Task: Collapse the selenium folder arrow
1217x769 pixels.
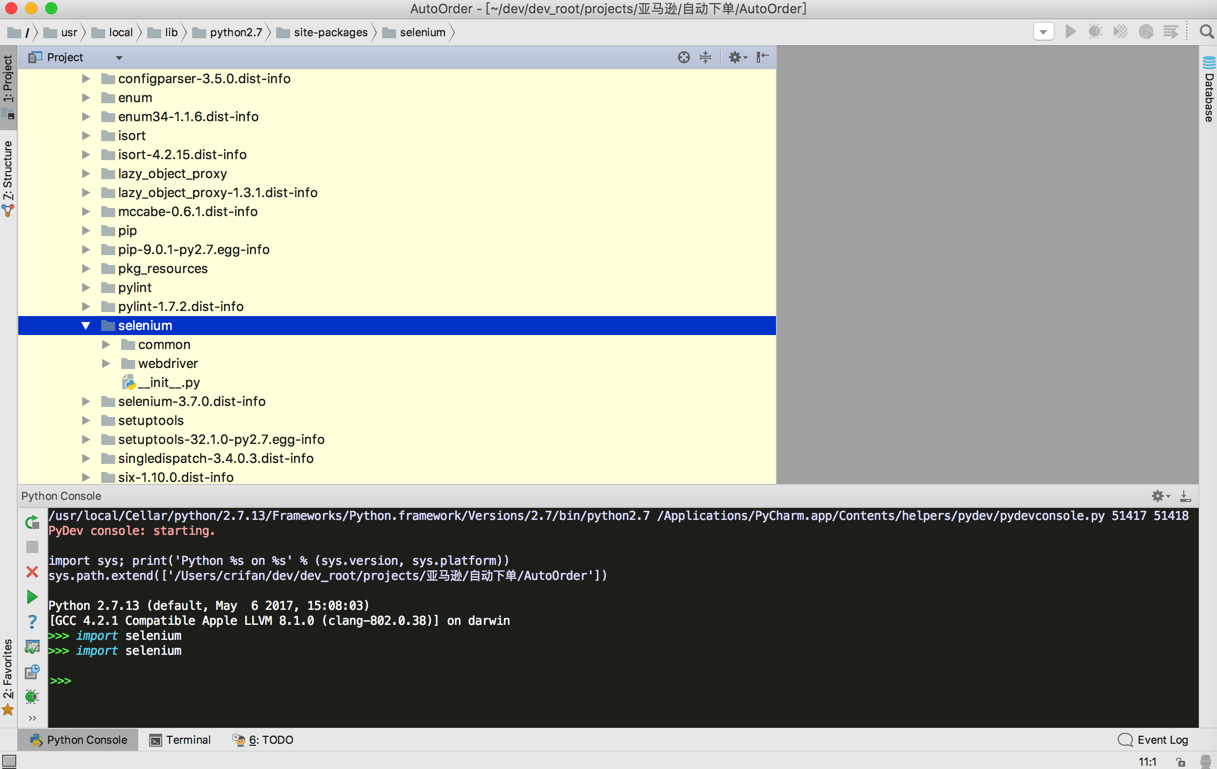Action: click(x=86, y=326)
